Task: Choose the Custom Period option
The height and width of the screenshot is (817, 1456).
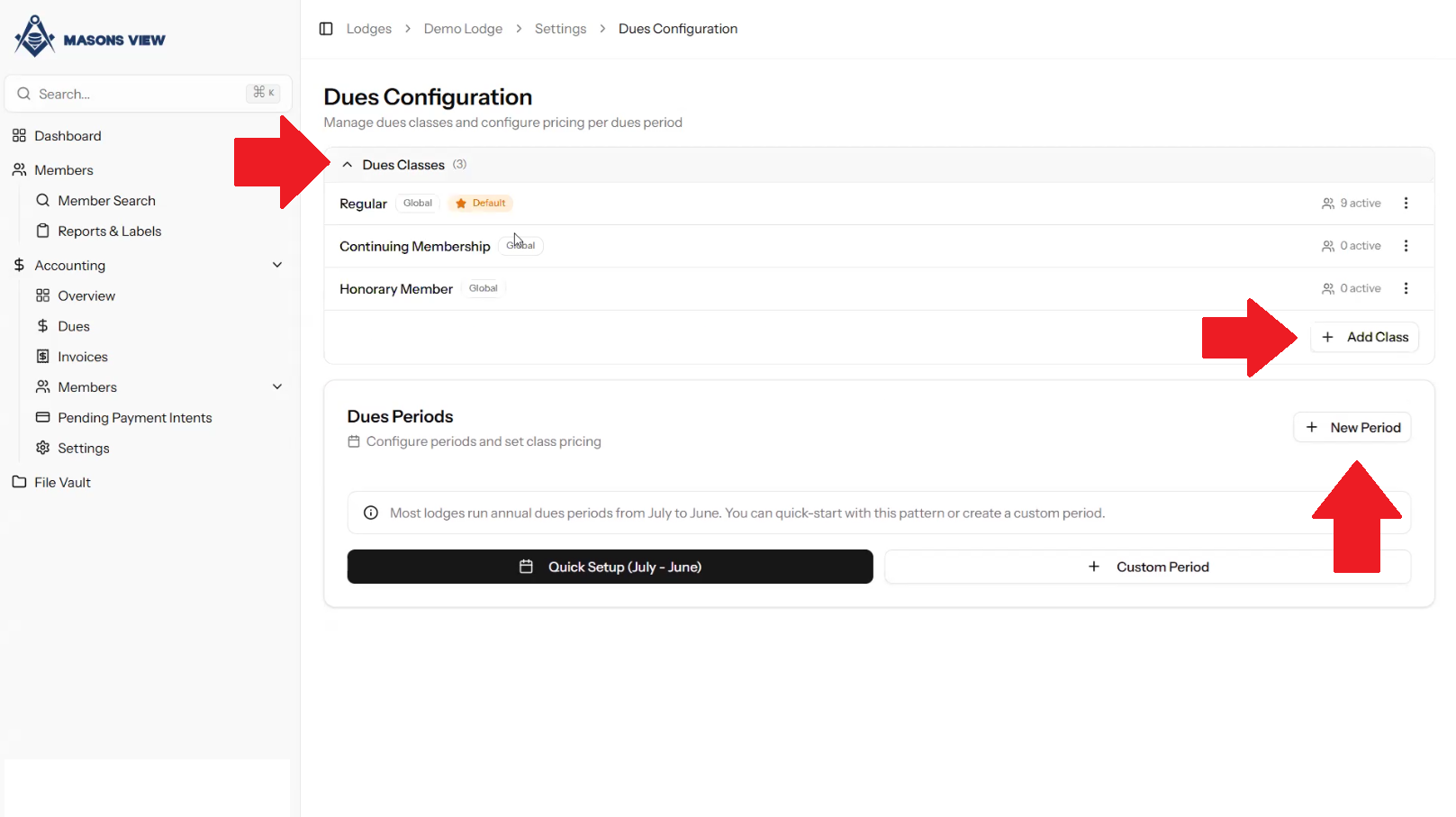Action: [x=1147, y=567]
